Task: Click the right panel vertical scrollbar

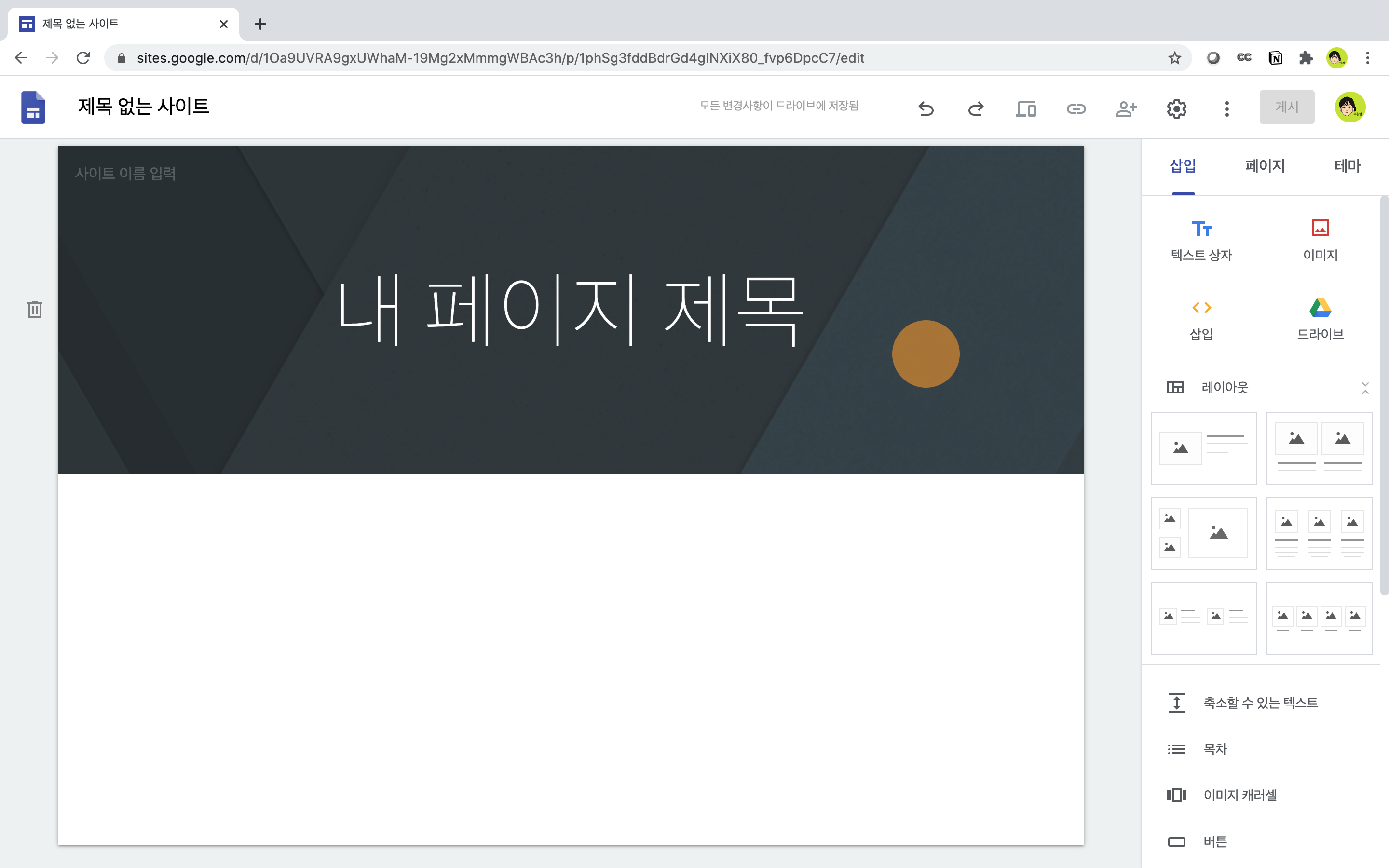Action: coord(1384,396)
